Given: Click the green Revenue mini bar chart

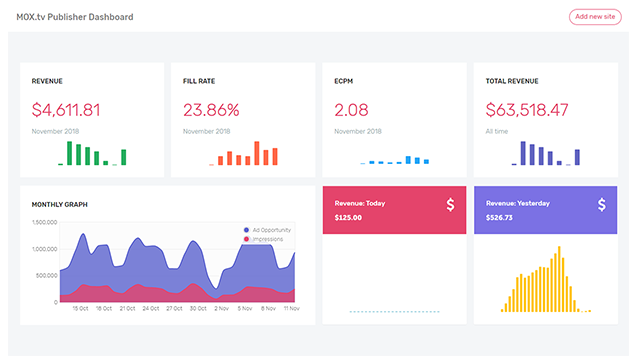Looking at the screenshot, I should click(x=92, y=153).
